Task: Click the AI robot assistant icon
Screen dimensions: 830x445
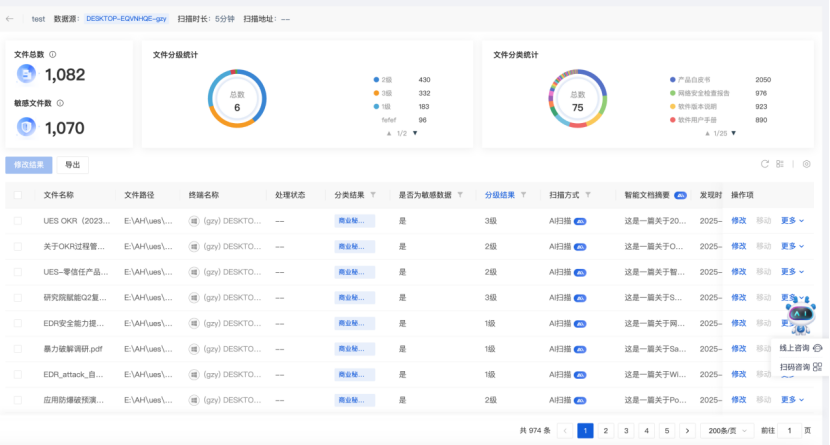Action: point(800,315)
